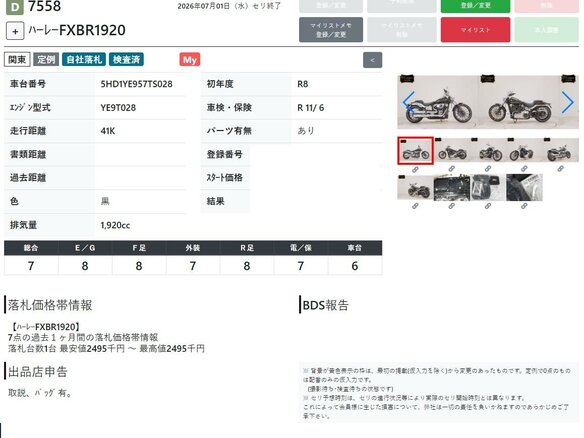Open the bag accessories photo thumbnail
The width and height of the screenshot is (584, 438).
[488, 187]
